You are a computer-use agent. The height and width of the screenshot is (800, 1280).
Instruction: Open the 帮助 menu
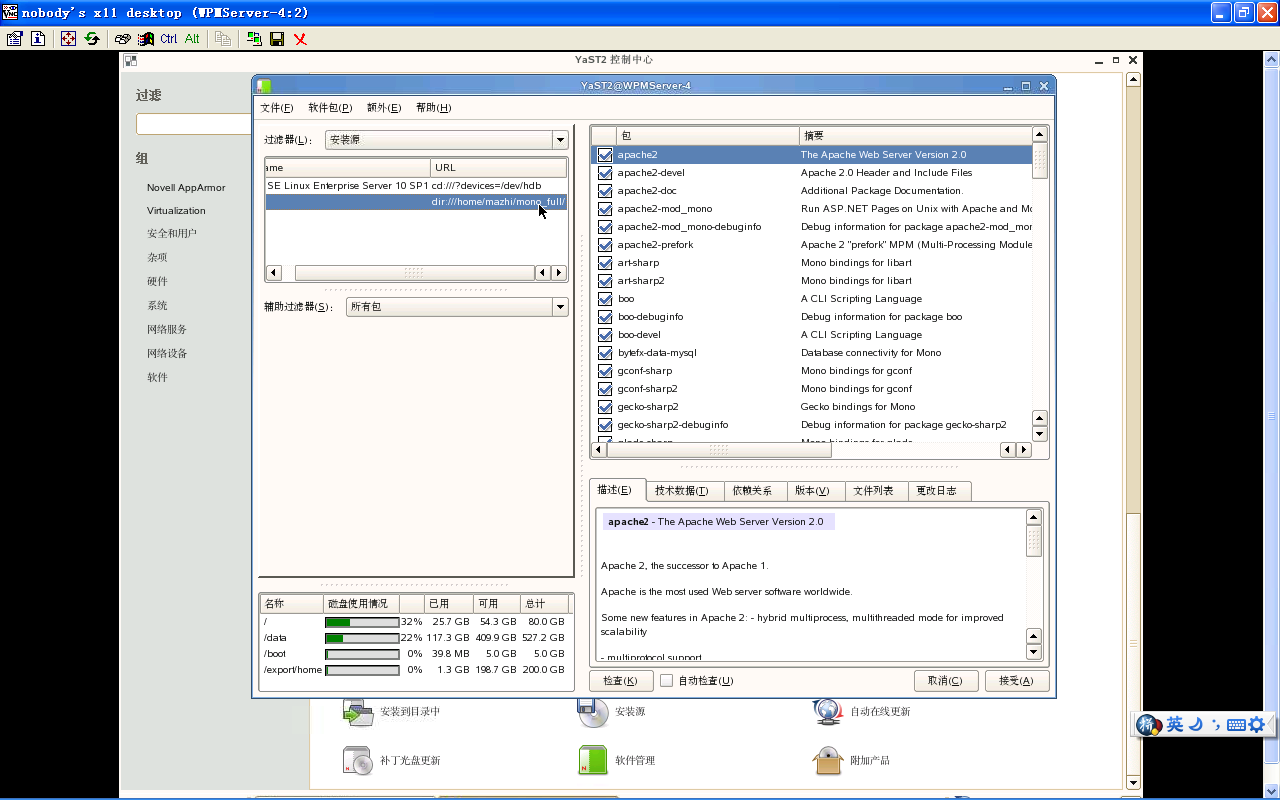pyautogui.click(x=433, y=108)
